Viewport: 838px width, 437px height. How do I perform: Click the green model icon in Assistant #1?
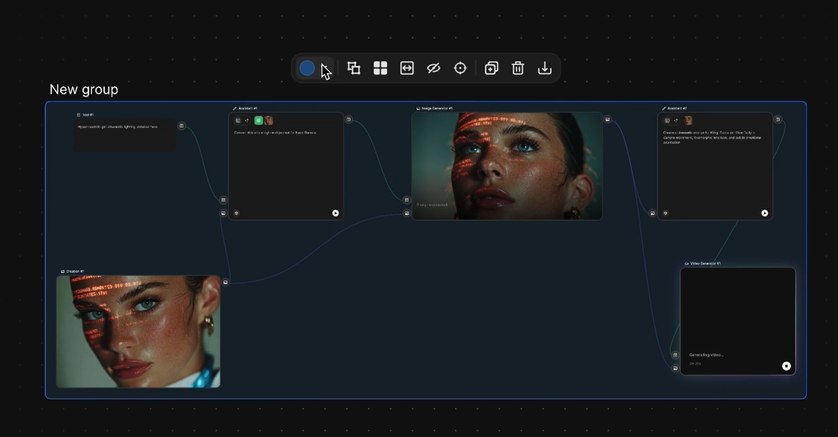[258, 120]
